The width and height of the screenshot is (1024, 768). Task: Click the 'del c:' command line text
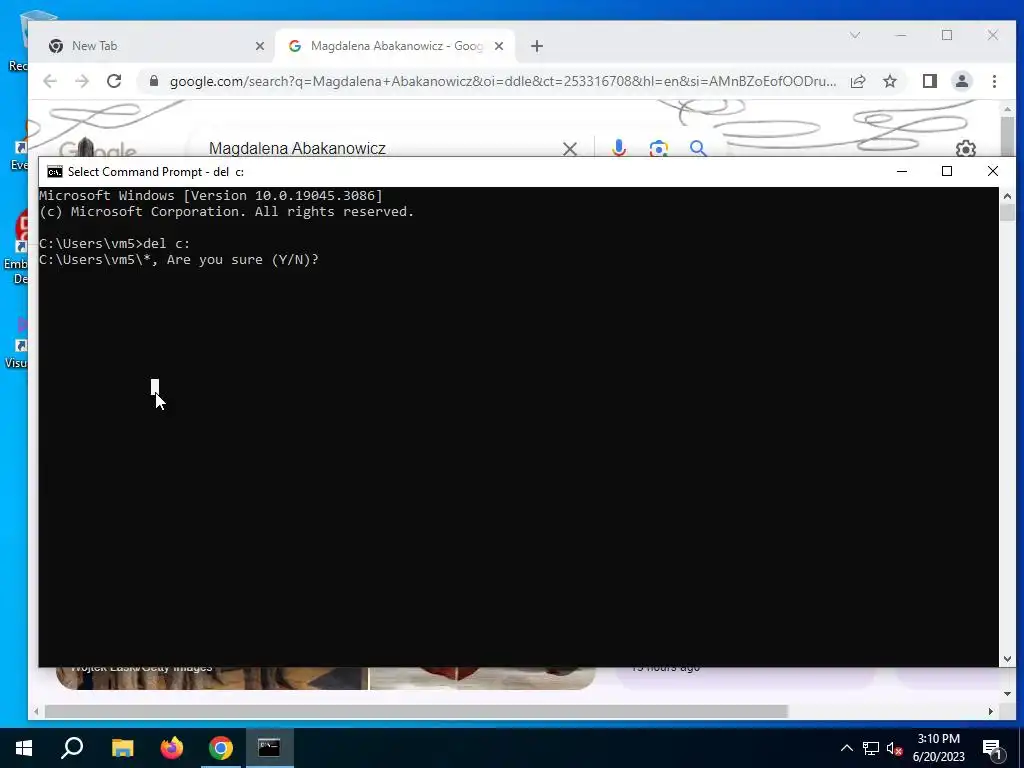tap(167, 244)
